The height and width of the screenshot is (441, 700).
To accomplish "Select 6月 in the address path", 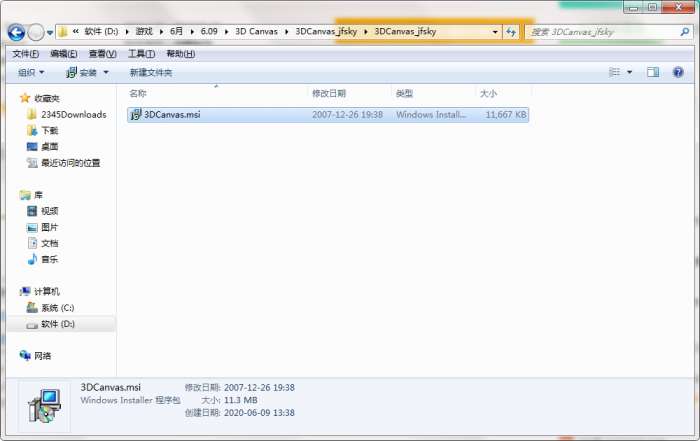I will [176, 31].
